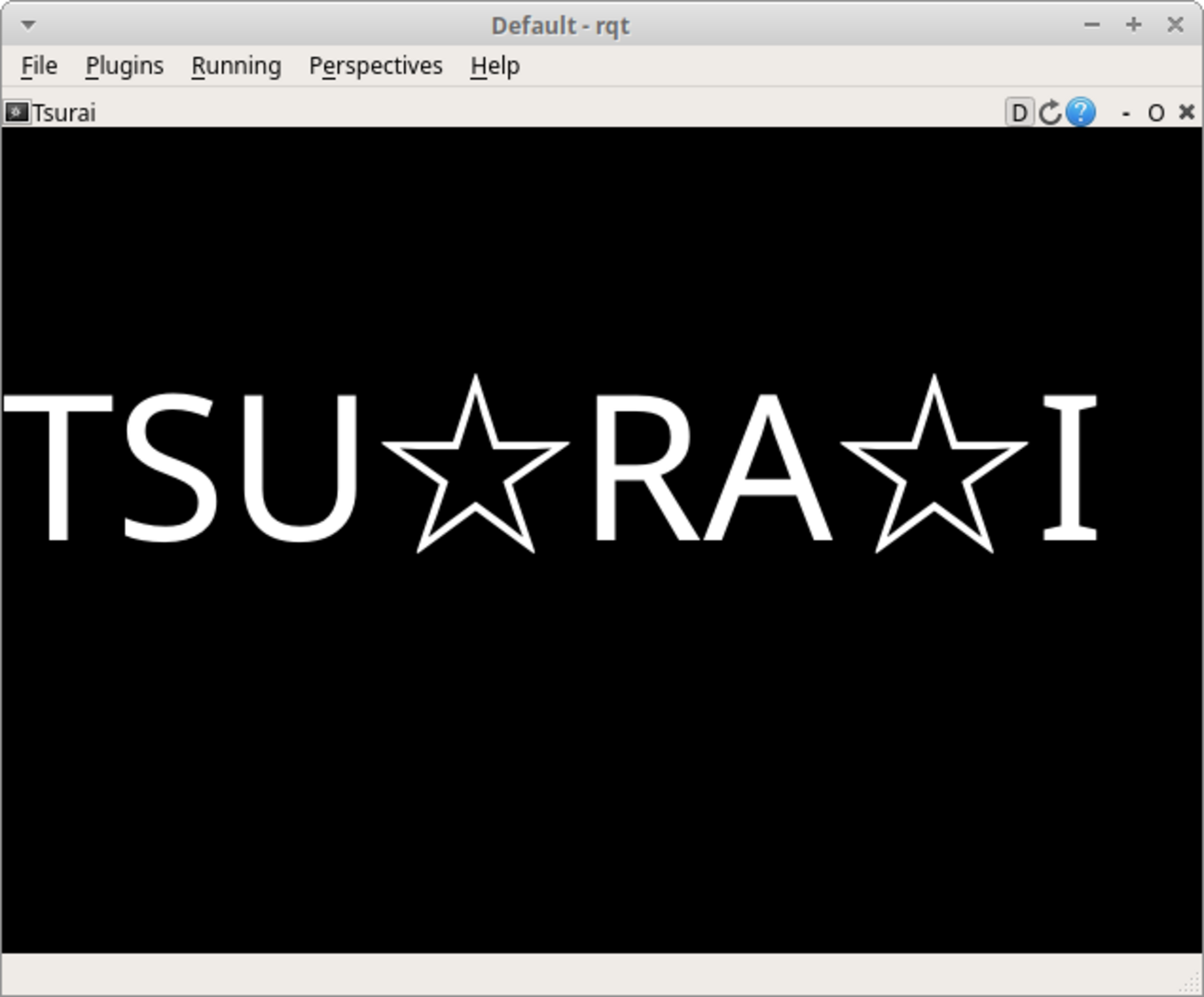Open the File menu
This screenshot has width=1204, height=997.
[x=39, y=66]
